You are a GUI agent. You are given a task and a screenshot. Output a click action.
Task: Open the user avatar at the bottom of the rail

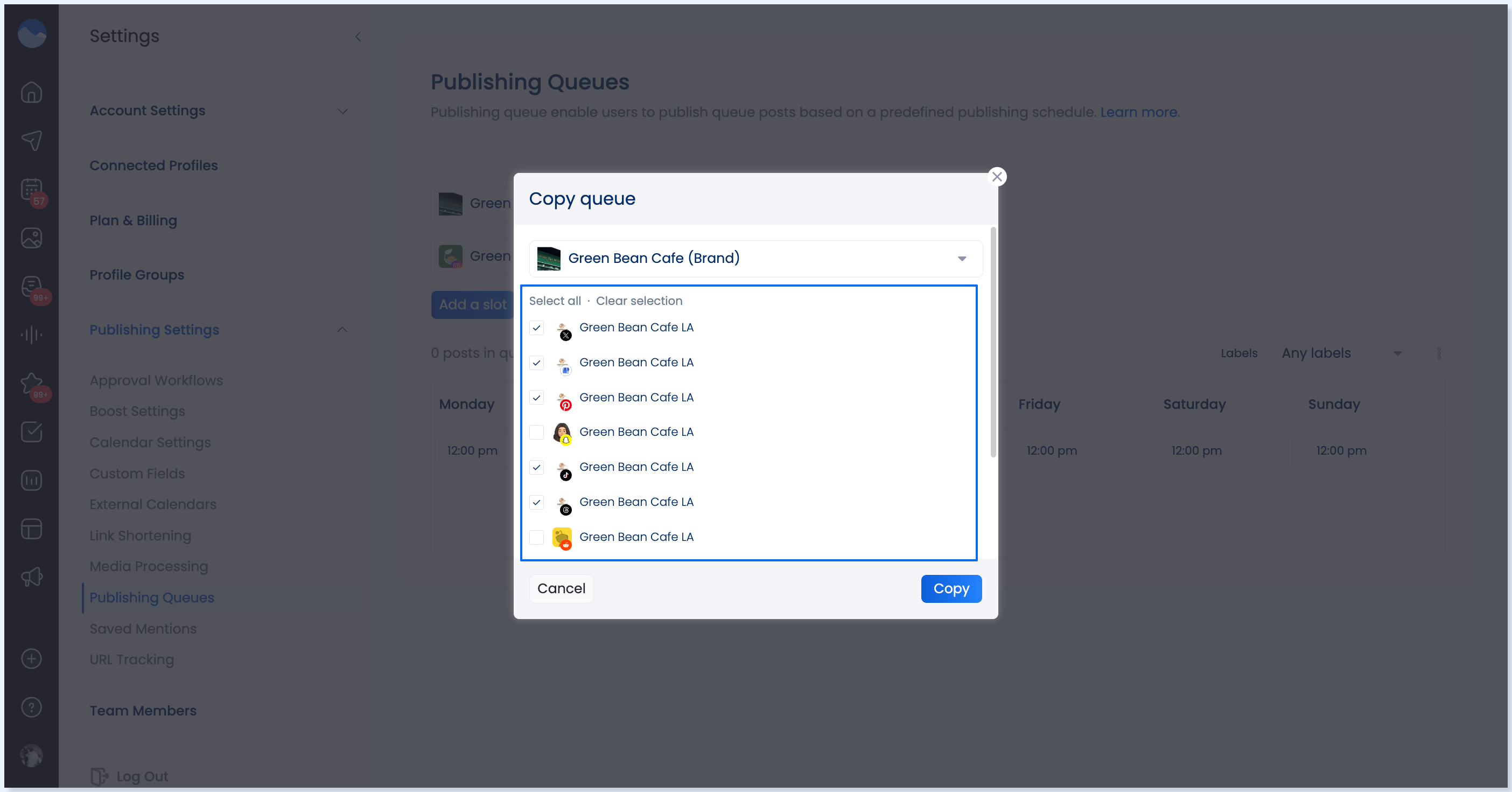click(x=31, y=755)
